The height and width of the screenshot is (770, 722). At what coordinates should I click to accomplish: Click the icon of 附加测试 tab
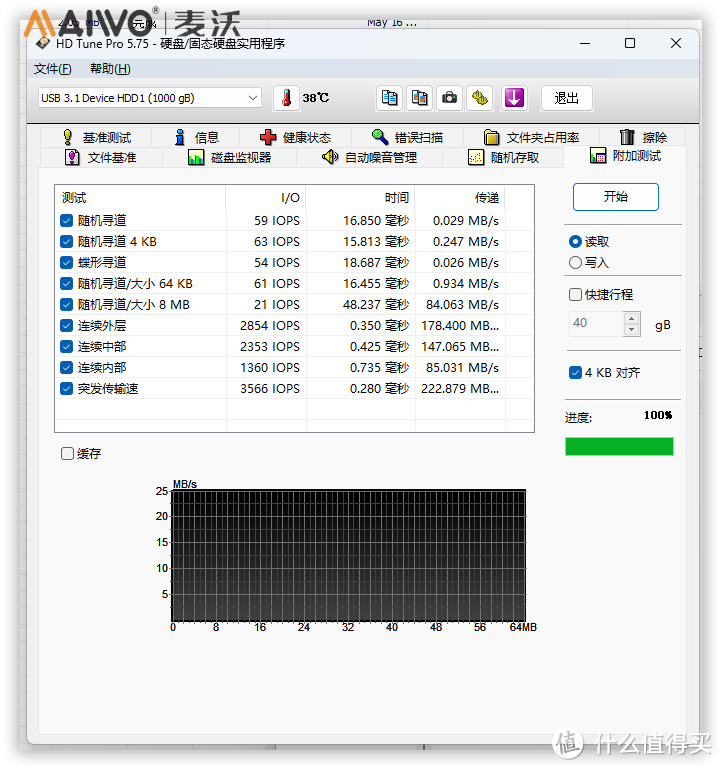[x=598, y=156]
